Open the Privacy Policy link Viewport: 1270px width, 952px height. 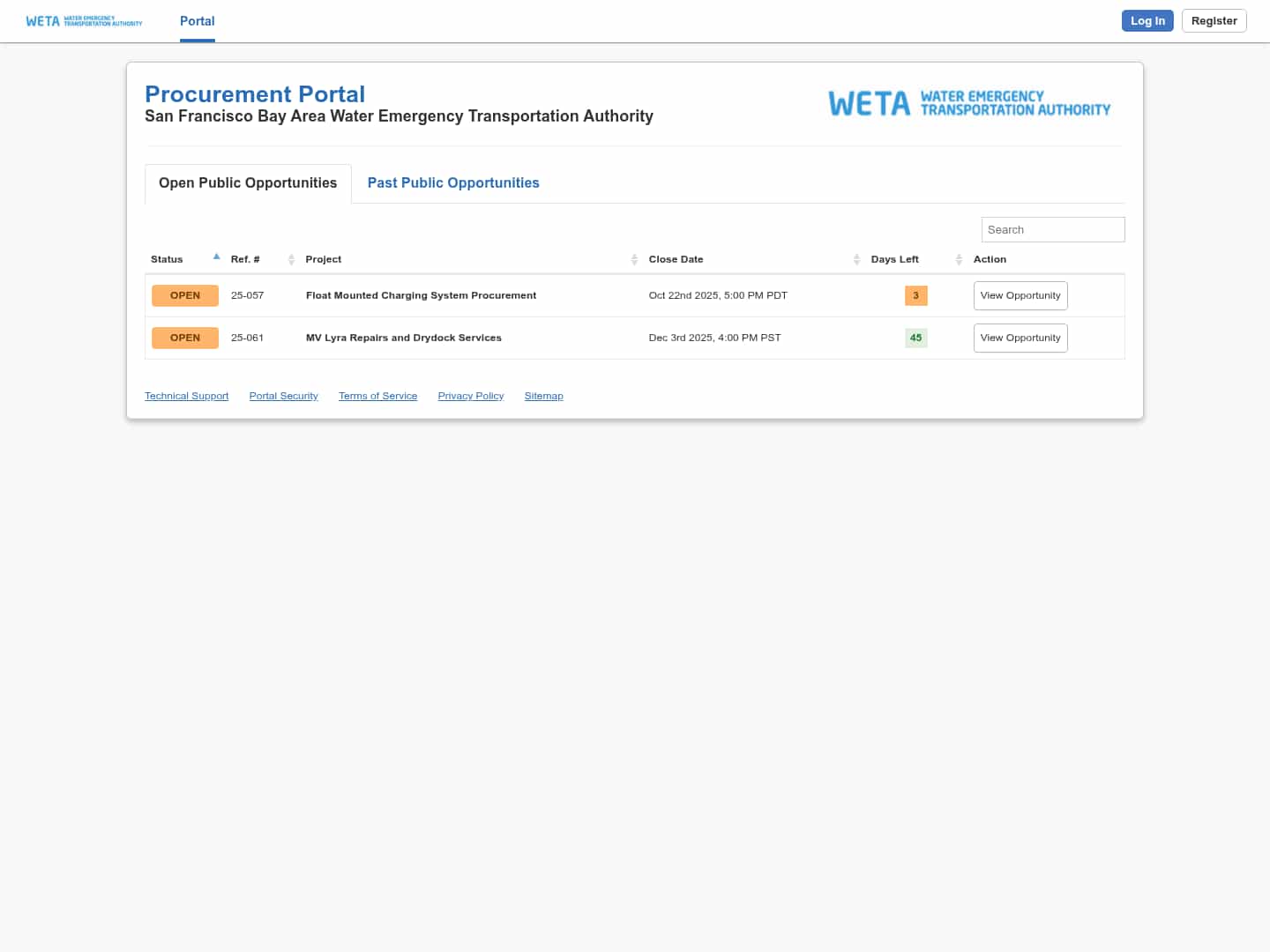pyautogui.click(x=471, y=397)
